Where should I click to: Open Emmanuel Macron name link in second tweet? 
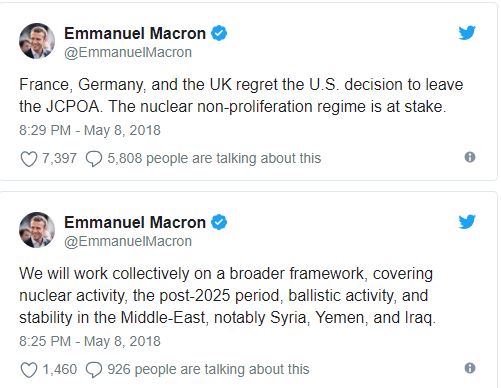point(135,222)
